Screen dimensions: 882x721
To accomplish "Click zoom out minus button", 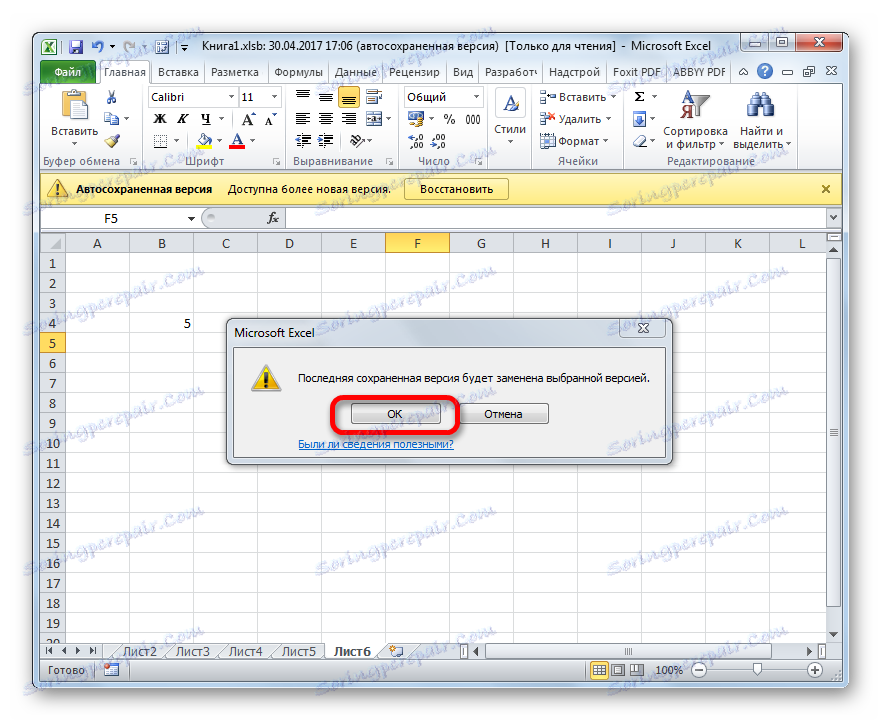I will pyautogui.click(x=699, y=670).
